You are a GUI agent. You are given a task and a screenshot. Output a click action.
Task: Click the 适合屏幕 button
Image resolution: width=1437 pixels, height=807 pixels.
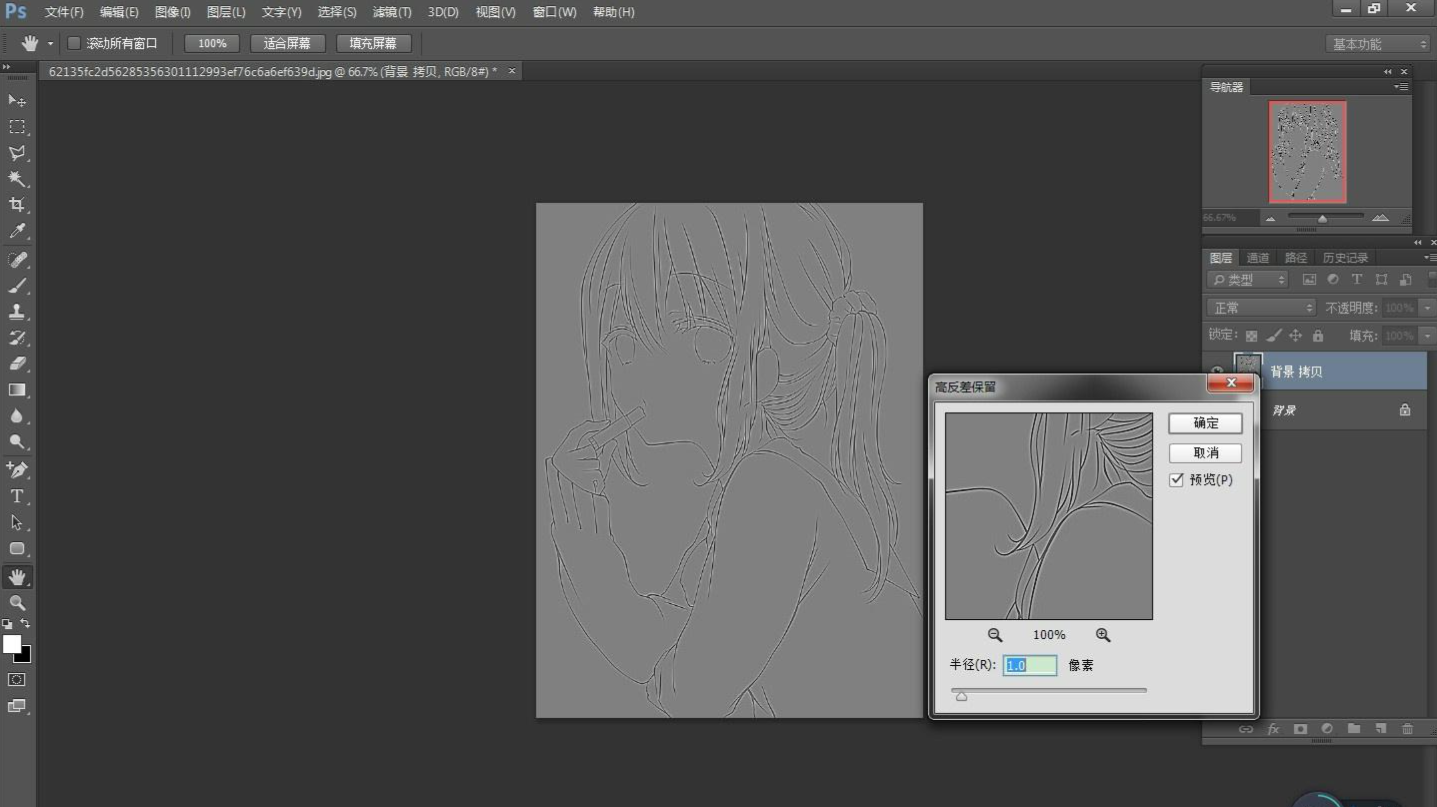tap(287, 44)
